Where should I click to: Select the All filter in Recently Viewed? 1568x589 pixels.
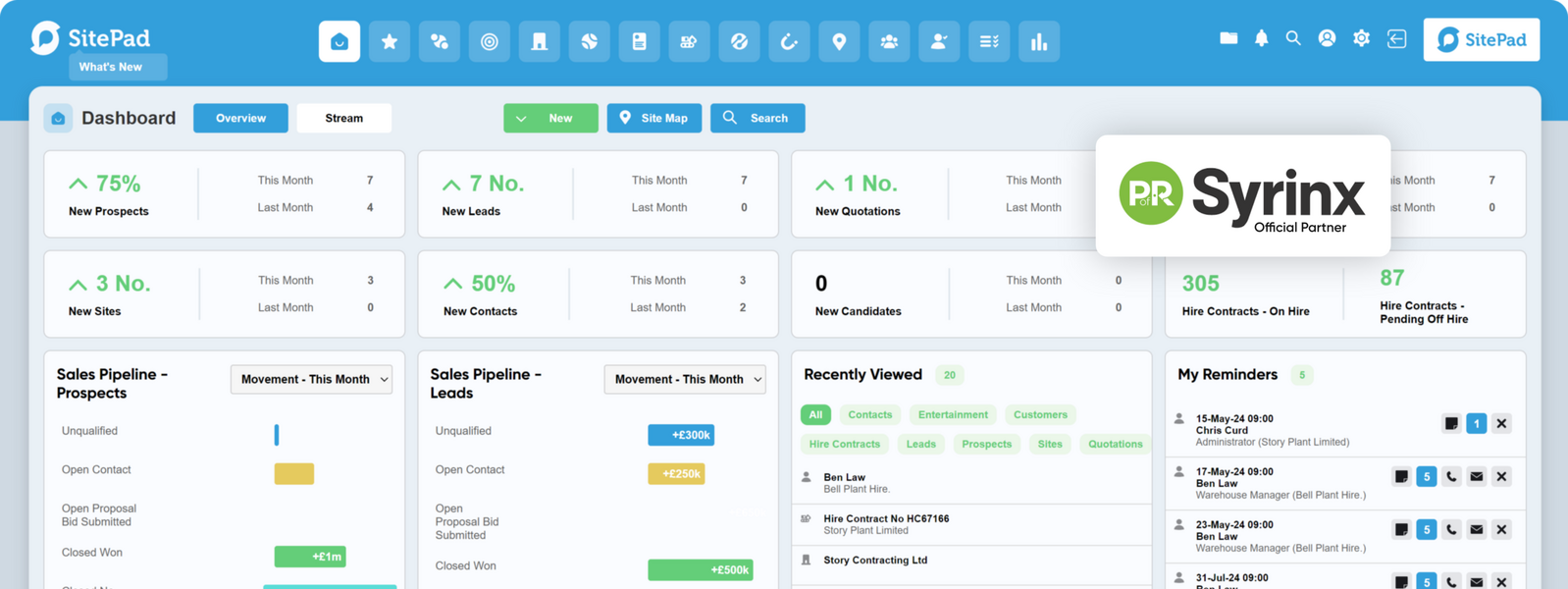815,414
